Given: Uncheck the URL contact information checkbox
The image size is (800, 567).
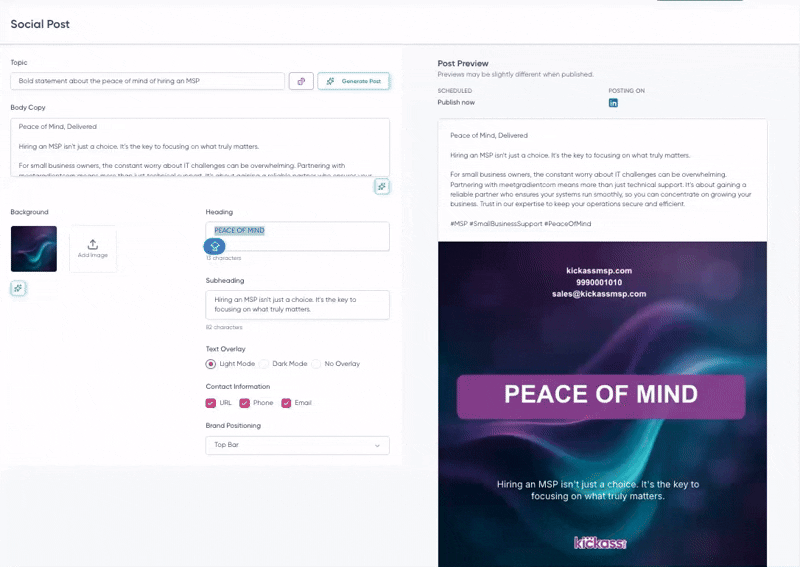Looking at the screenshot, I should coord(211,403).
